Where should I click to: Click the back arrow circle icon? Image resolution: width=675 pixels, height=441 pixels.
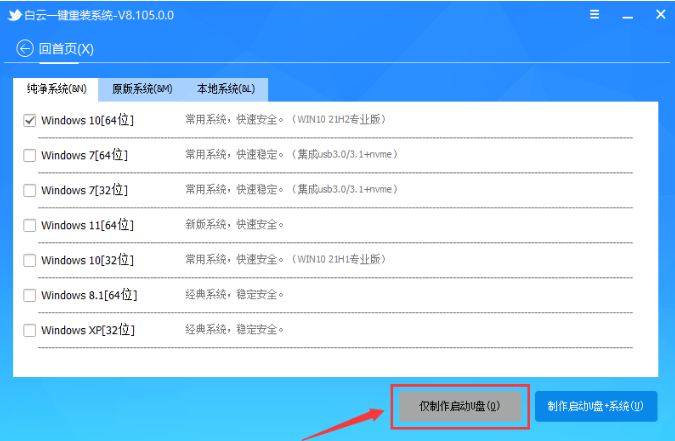point(24,48)
